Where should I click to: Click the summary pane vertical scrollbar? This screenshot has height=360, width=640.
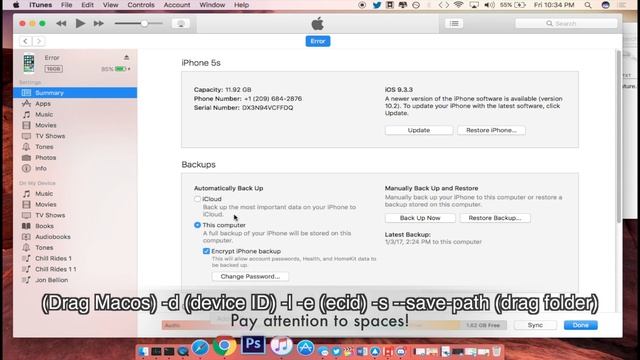(619, 137)
